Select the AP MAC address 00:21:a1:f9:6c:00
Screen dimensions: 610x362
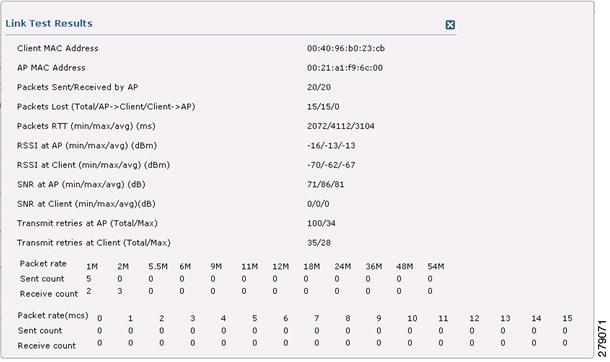(x=345, y=68)
